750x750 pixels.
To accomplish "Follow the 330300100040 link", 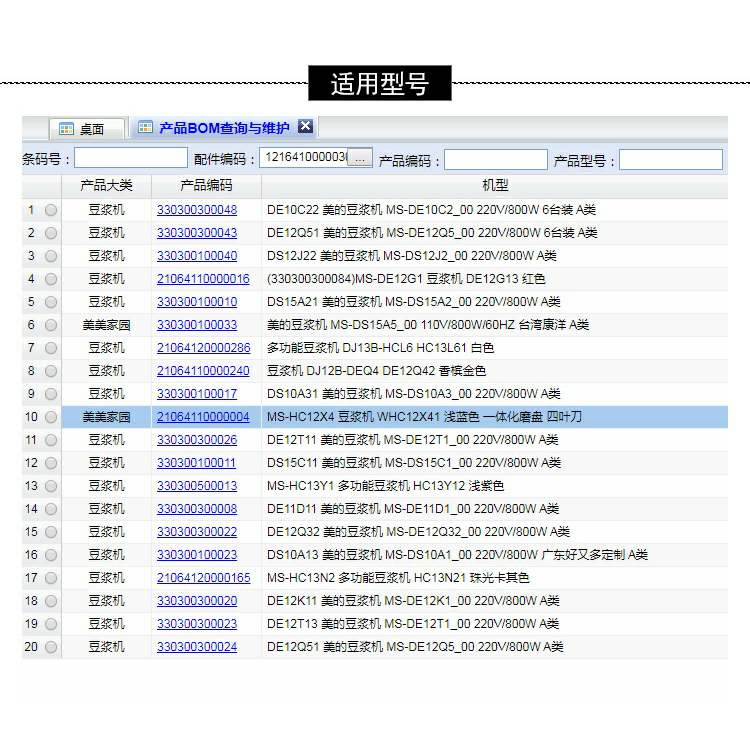I will pos(197,256).
